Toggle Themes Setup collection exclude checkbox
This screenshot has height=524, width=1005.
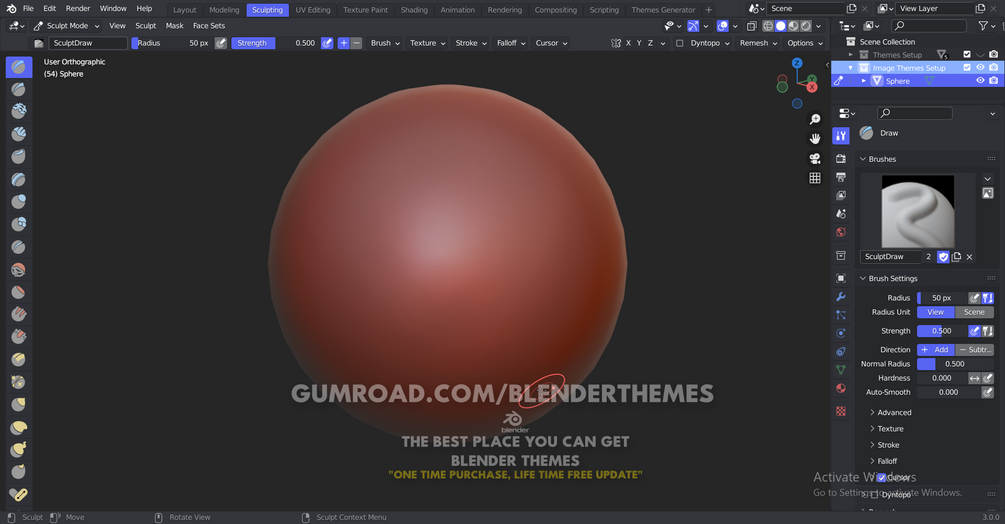(967, 54)
